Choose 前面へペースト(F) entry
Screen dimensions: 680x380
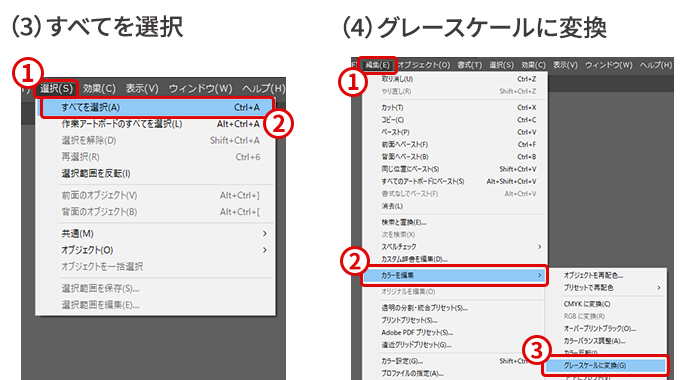coord(455,144)
